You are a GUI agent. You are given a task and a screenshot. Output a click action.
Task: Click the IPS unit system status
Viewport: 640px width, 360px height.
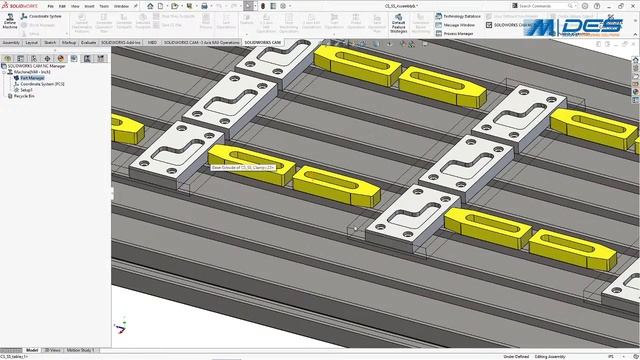611,357
